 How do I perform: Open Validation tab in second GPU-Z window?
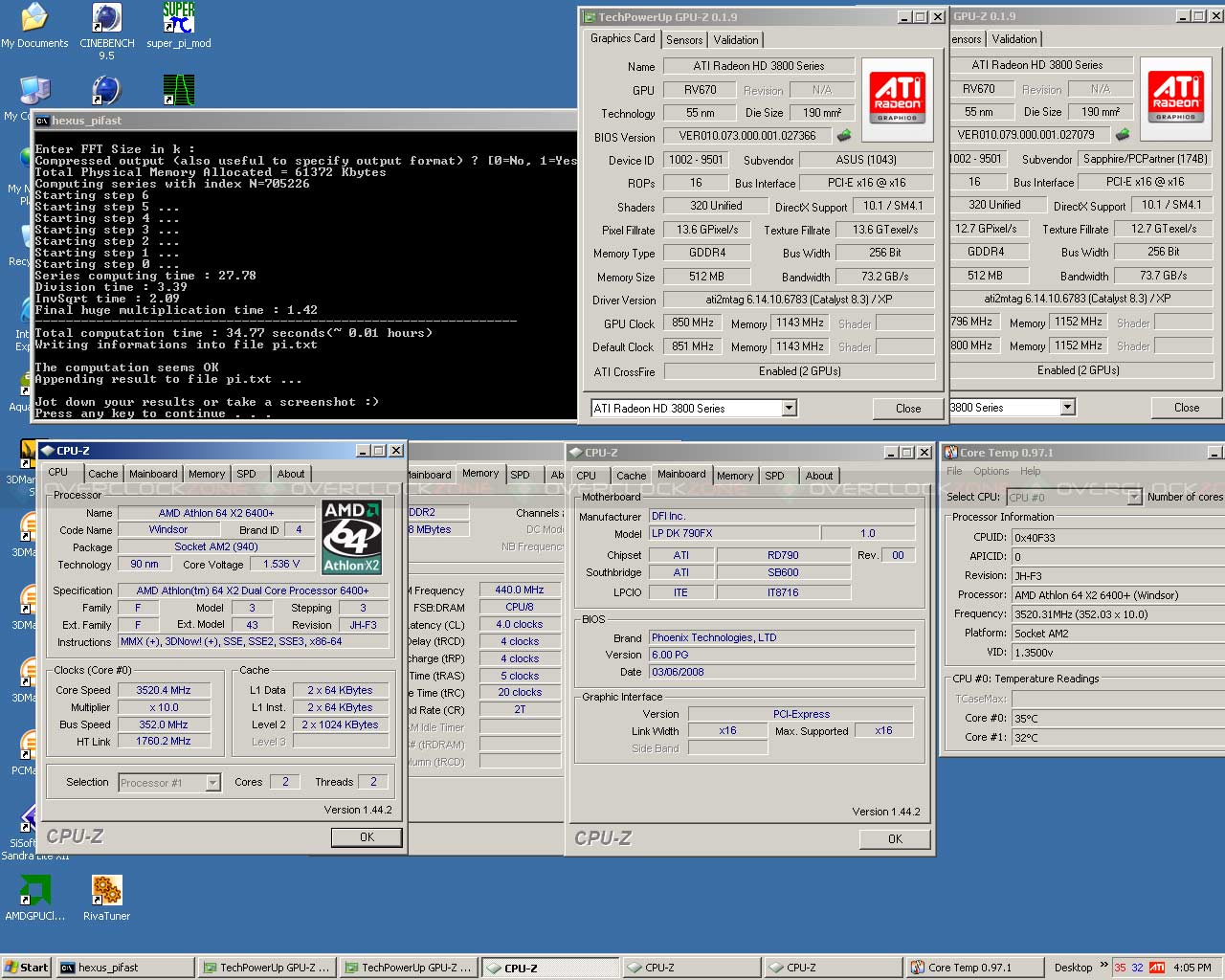(1014, 39)
